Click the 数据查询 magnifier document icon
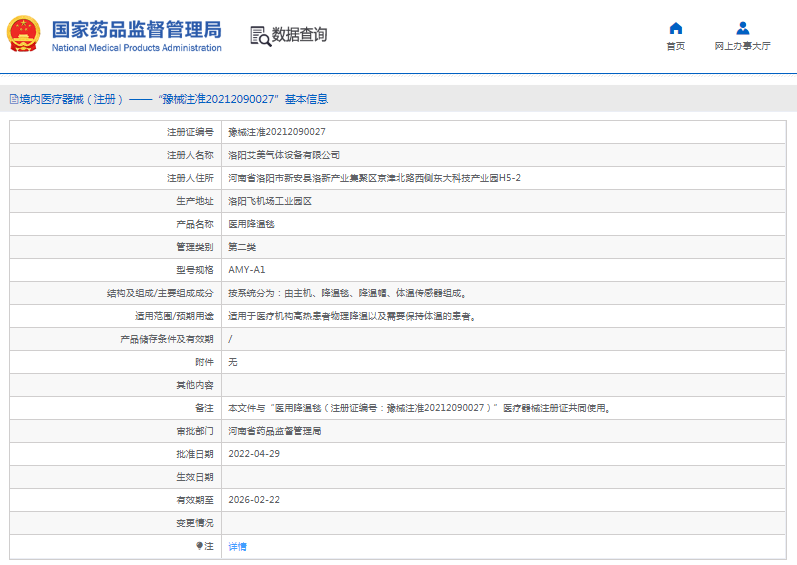 tap(260, 35)
